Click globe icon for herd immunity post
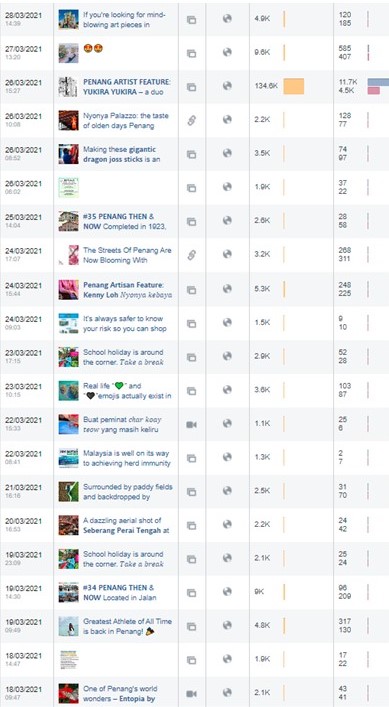389x707 pixels. coord(227,457)
